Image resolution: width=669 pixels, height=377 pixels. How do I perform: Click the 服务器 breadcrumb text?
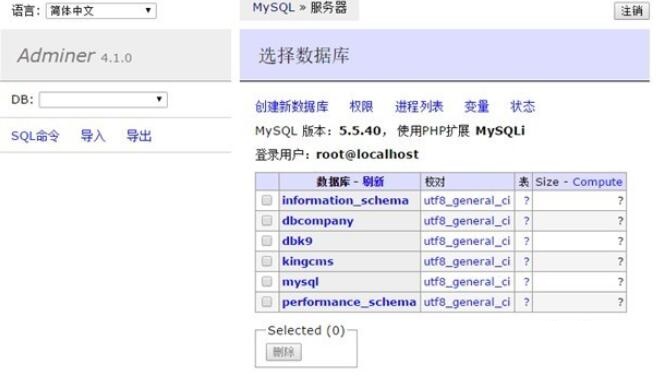click(329, 8)
